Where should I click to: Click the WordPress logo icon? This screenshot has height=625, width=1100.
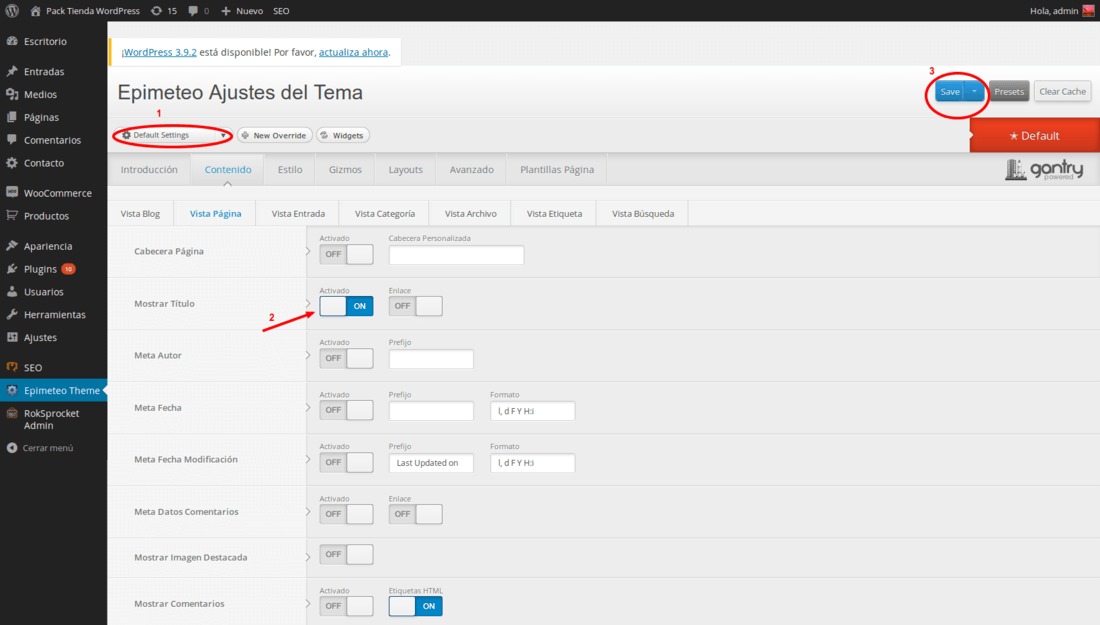pyautogui.click(x=12, y=11)
